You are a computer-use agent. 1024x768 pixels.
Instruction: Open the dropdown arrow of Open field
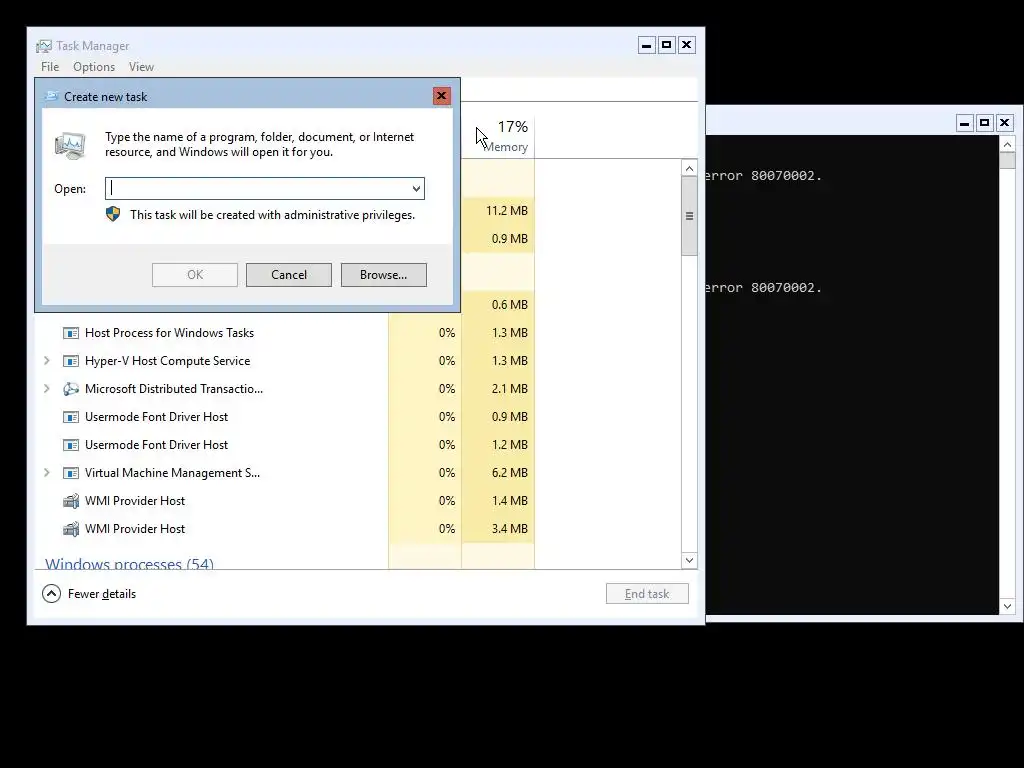coord(416,189)
